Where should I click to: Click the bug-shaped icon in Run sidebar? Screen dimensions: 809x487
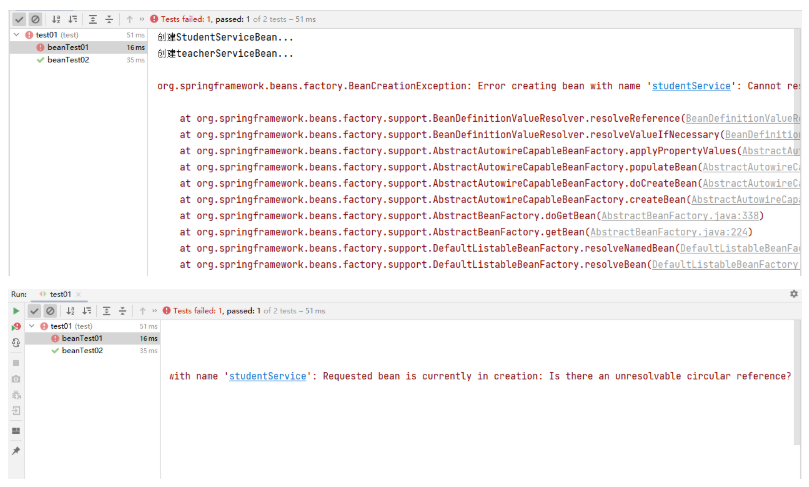16,395
